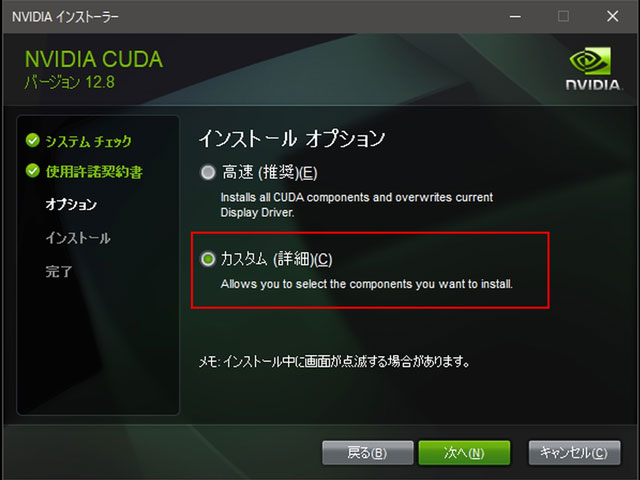
Task: Select the インストール step in sidebar
Action: (78, 238)
